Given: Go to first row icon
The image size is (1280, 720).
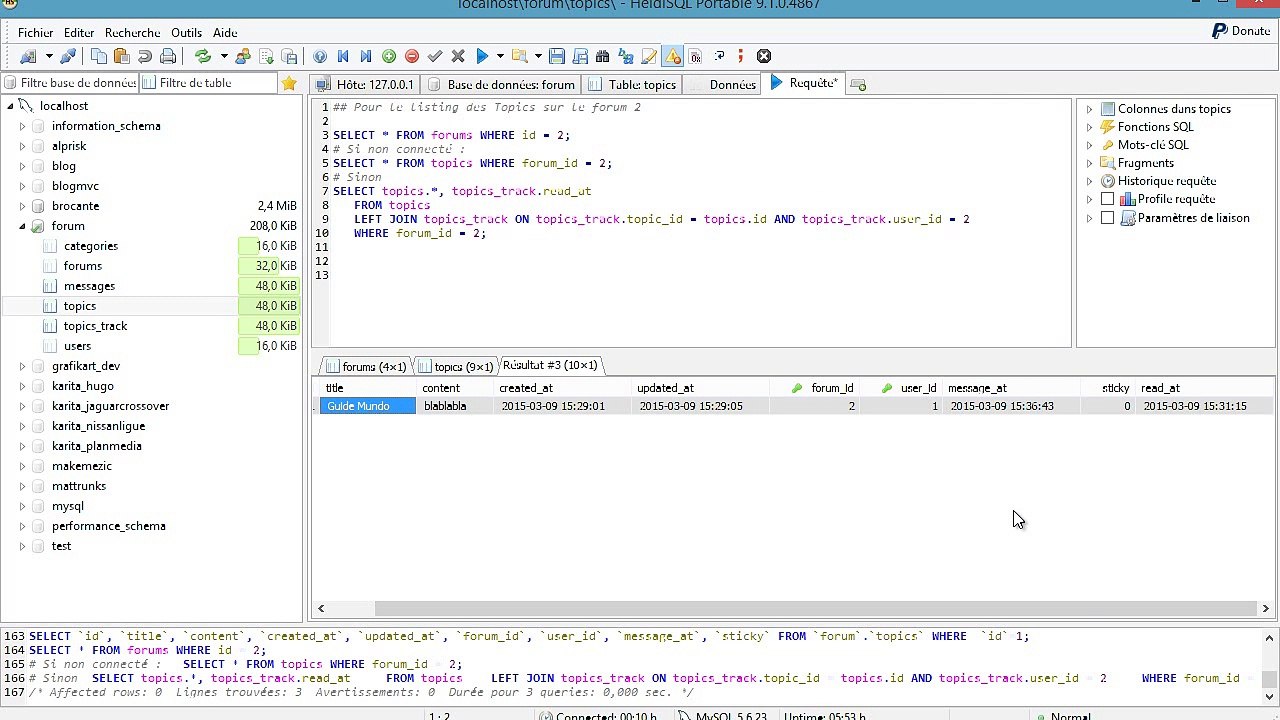Looking at the screenshot, I should 343,56.
